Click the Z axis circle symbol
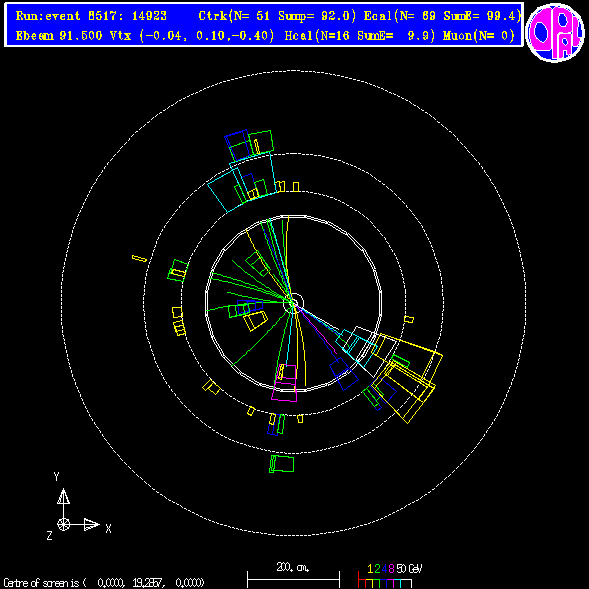The width and height of the screenshot is (589, 589). (63, 524)
